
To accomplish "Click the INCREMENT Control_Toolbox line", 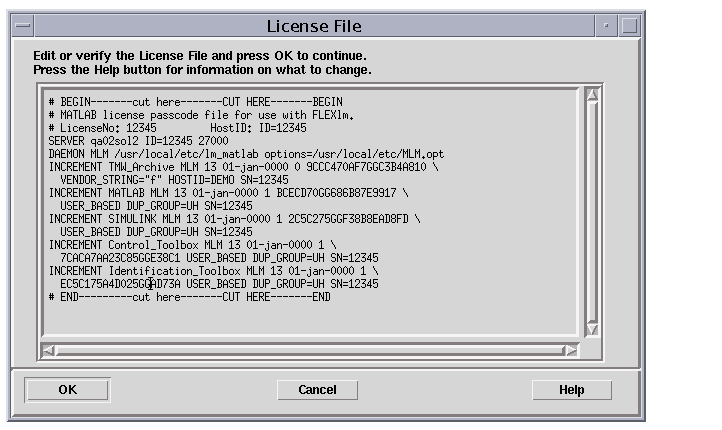I will [192, 245].
